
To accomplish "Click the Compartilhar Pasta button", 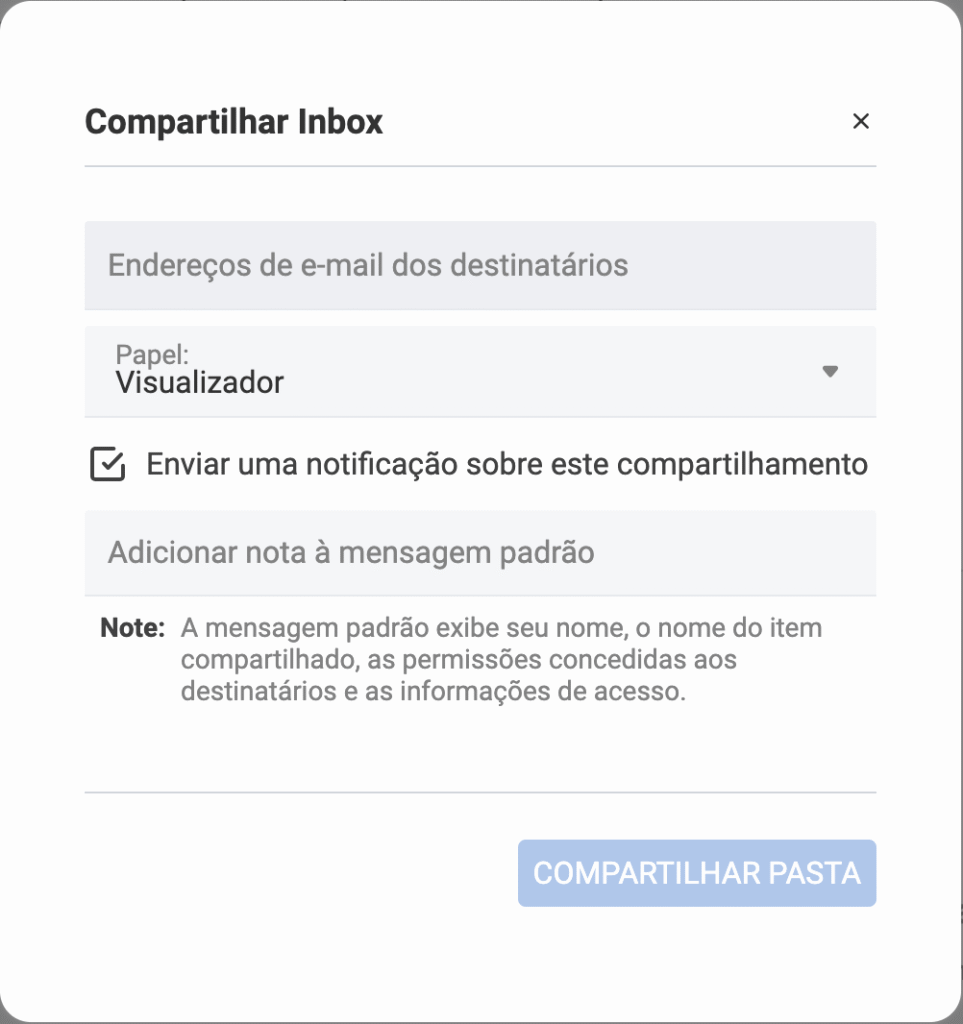I will (696, 873).
